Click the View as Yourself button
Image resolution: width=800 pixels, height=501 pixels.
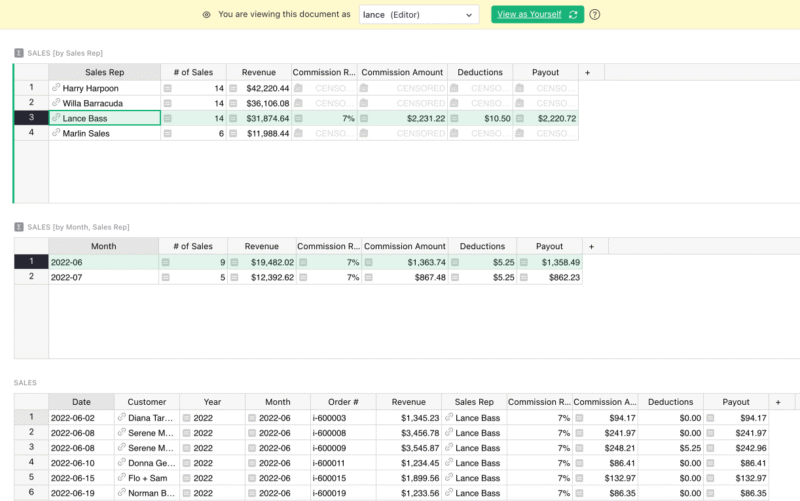pos(537,14)
